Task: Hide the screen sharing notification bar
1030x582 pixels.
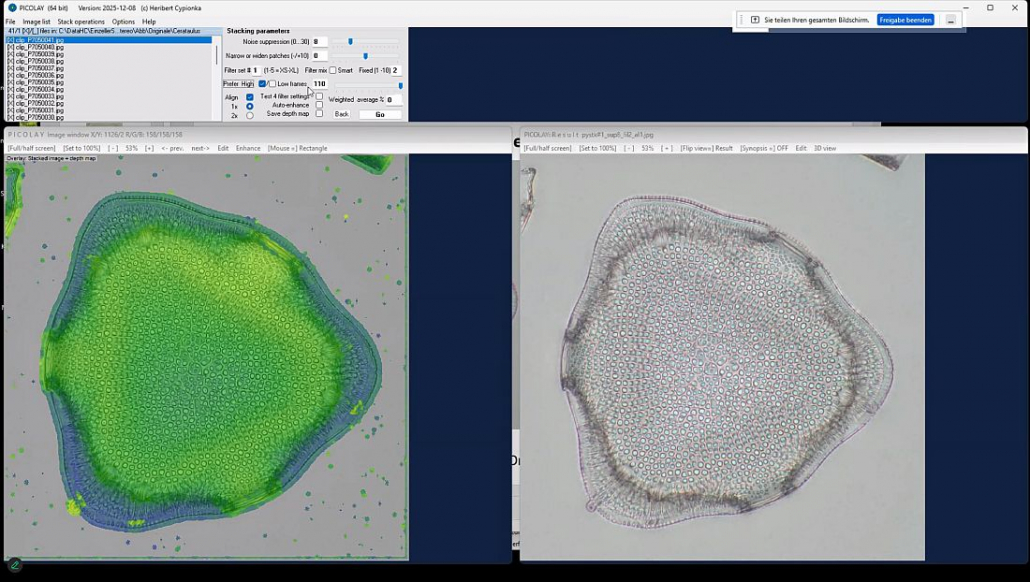Action: (x=951, y=20)
